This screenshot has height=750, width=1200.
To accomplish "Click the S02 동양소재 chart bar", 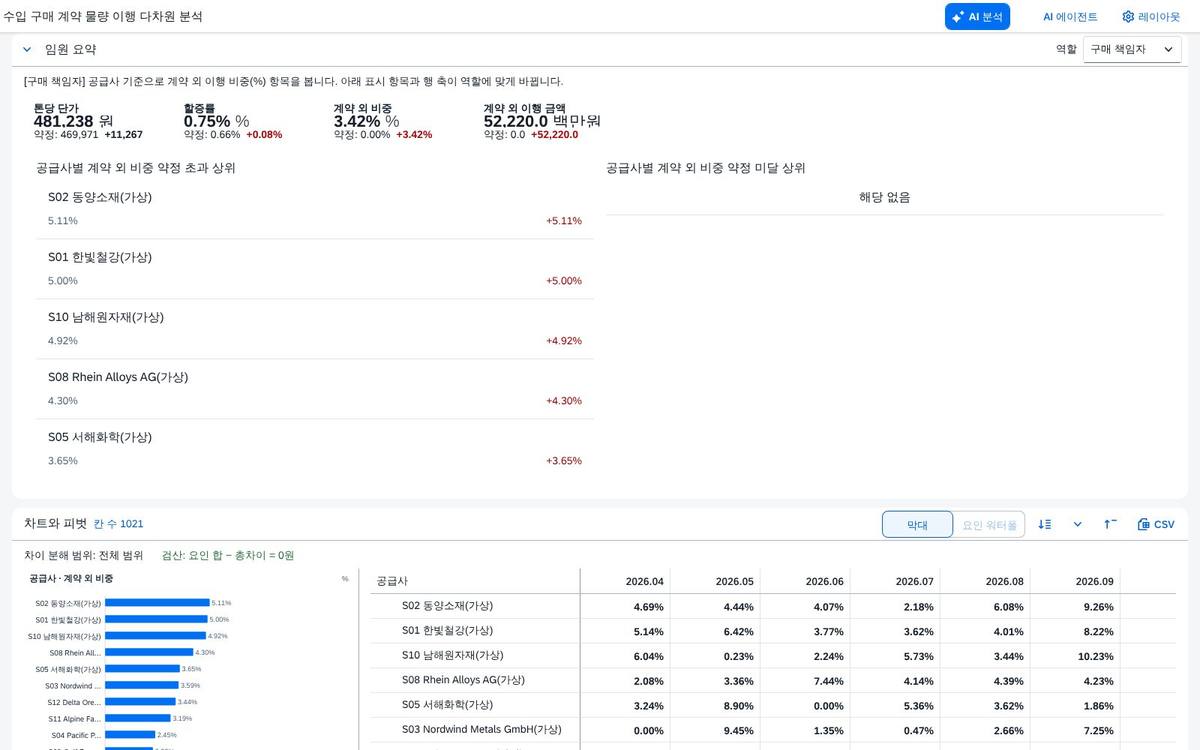I will 157,603.
